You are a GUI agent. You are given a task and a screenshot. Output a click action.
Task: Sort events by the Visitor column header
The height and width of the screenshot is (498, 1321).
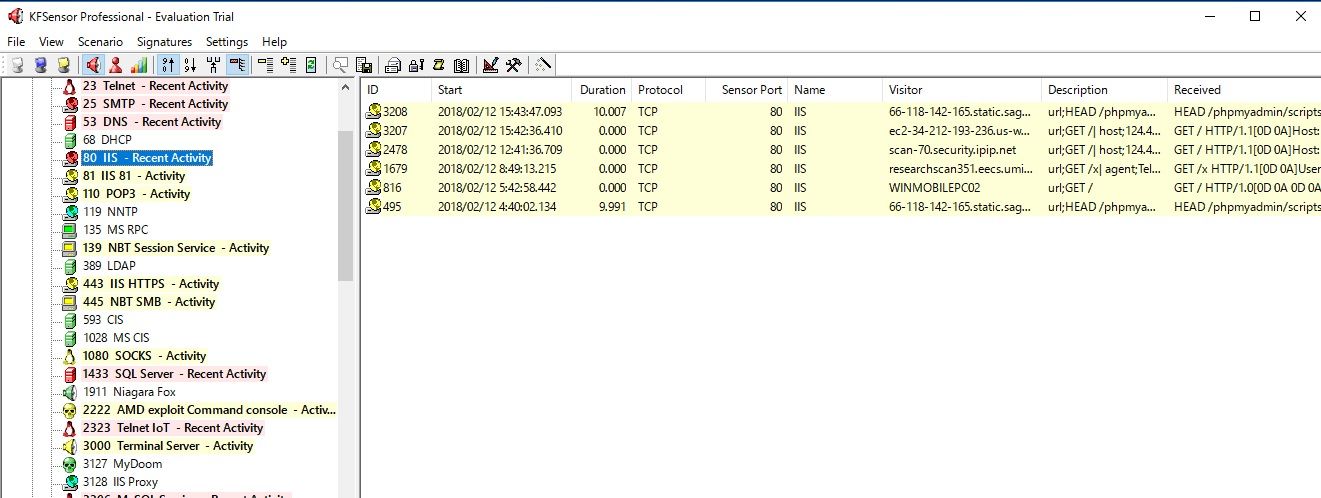pos(962,90)
